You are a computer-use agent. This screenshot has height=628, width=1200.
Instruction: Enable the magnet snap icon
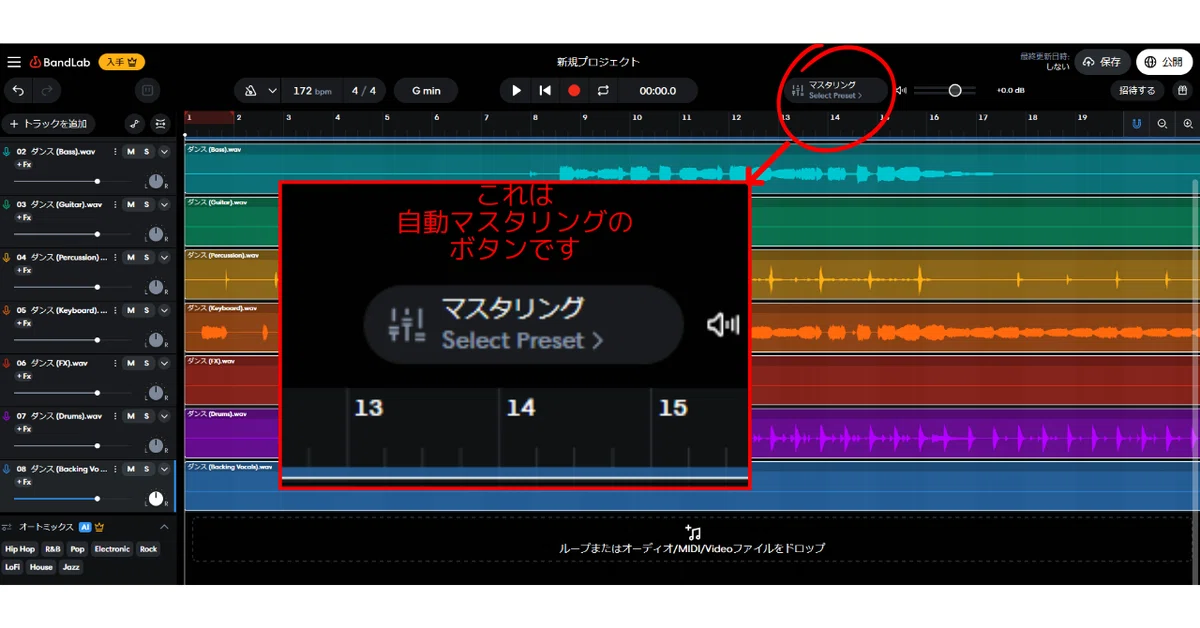1136,124
